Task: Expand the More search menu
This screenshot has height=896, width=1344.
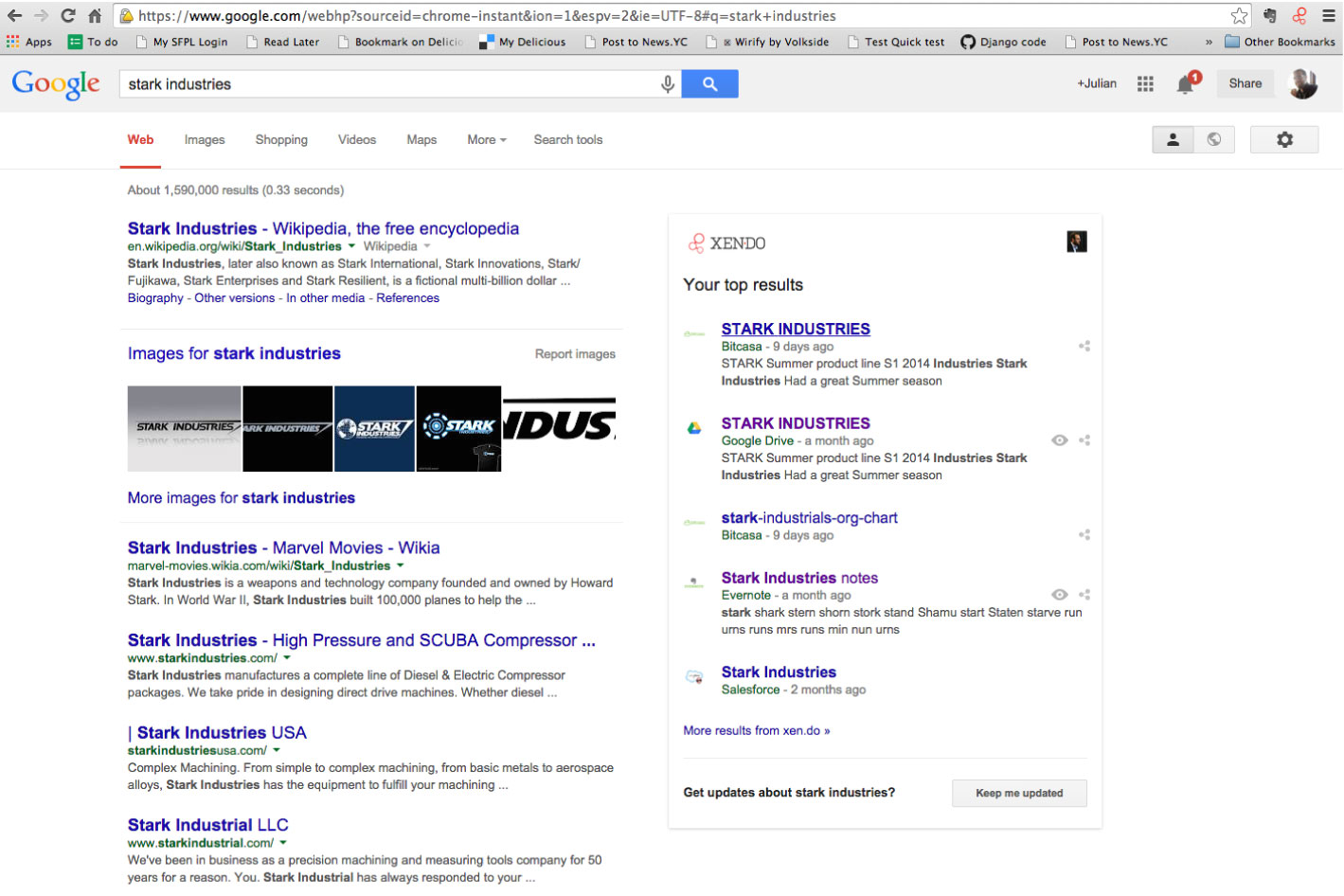Action: coord(487,139)
